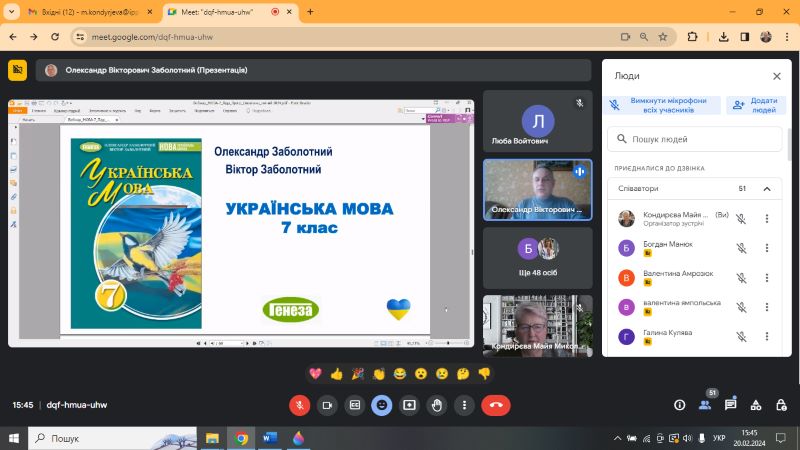Open Chrome zoom magnifier icon

[x=644, y=37]
